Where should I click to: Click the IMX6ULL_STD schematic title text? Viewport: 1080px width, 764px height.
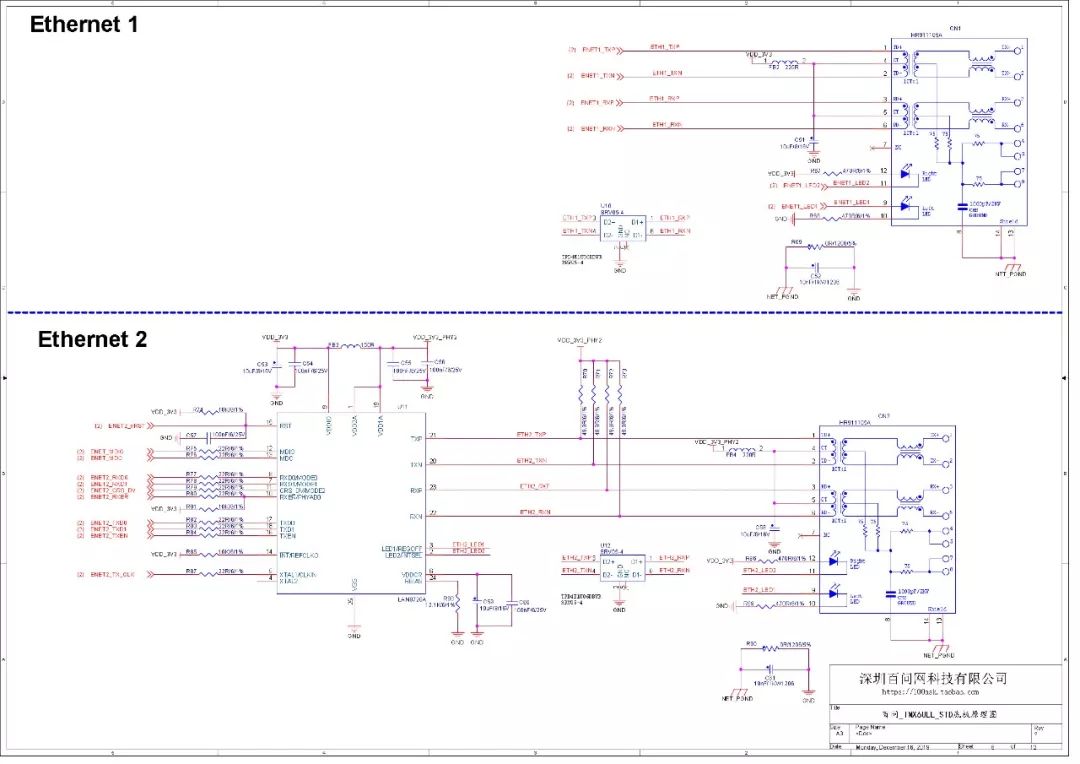coord(940,715)
